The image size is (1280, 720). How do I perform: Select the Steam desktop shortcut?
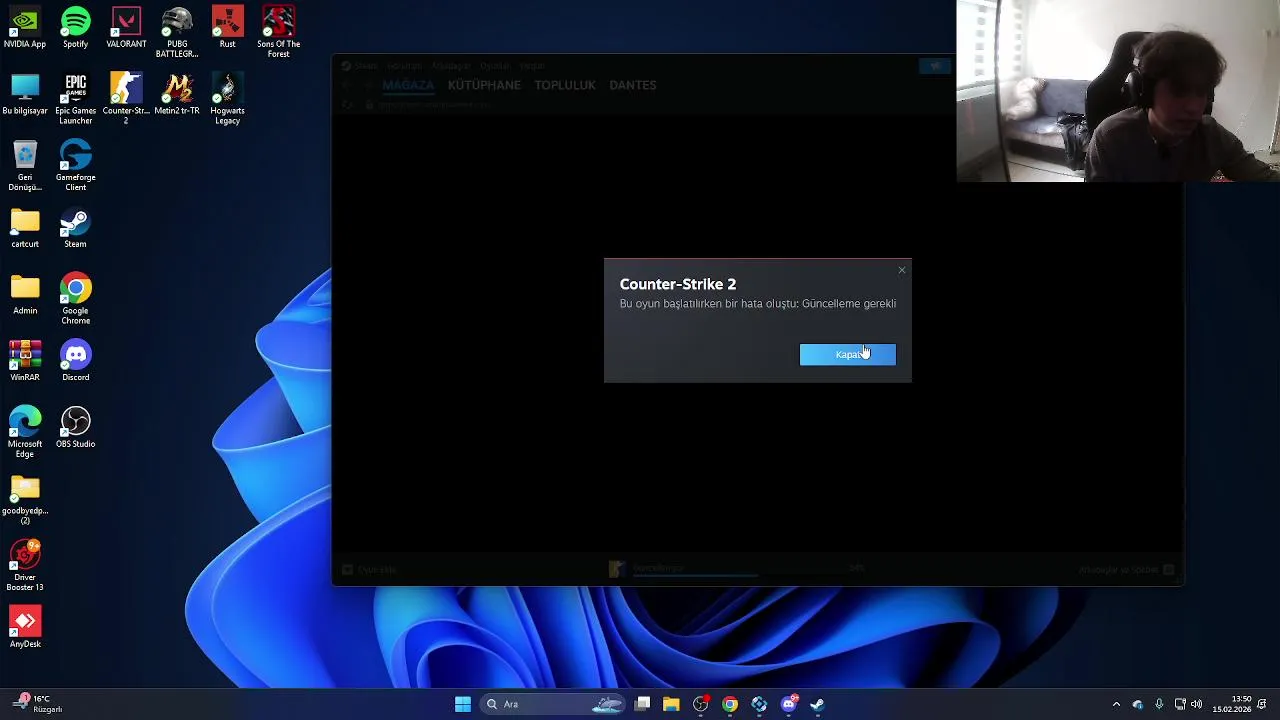(x=75, y=228)
